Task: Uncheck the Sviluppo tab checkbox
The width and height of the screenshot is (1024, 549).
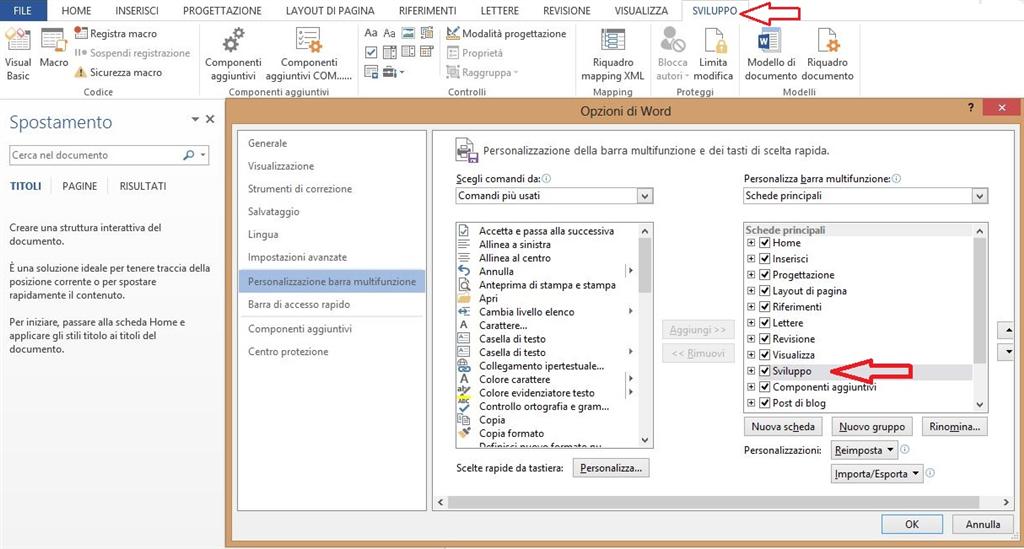Action: click(765, 371)
